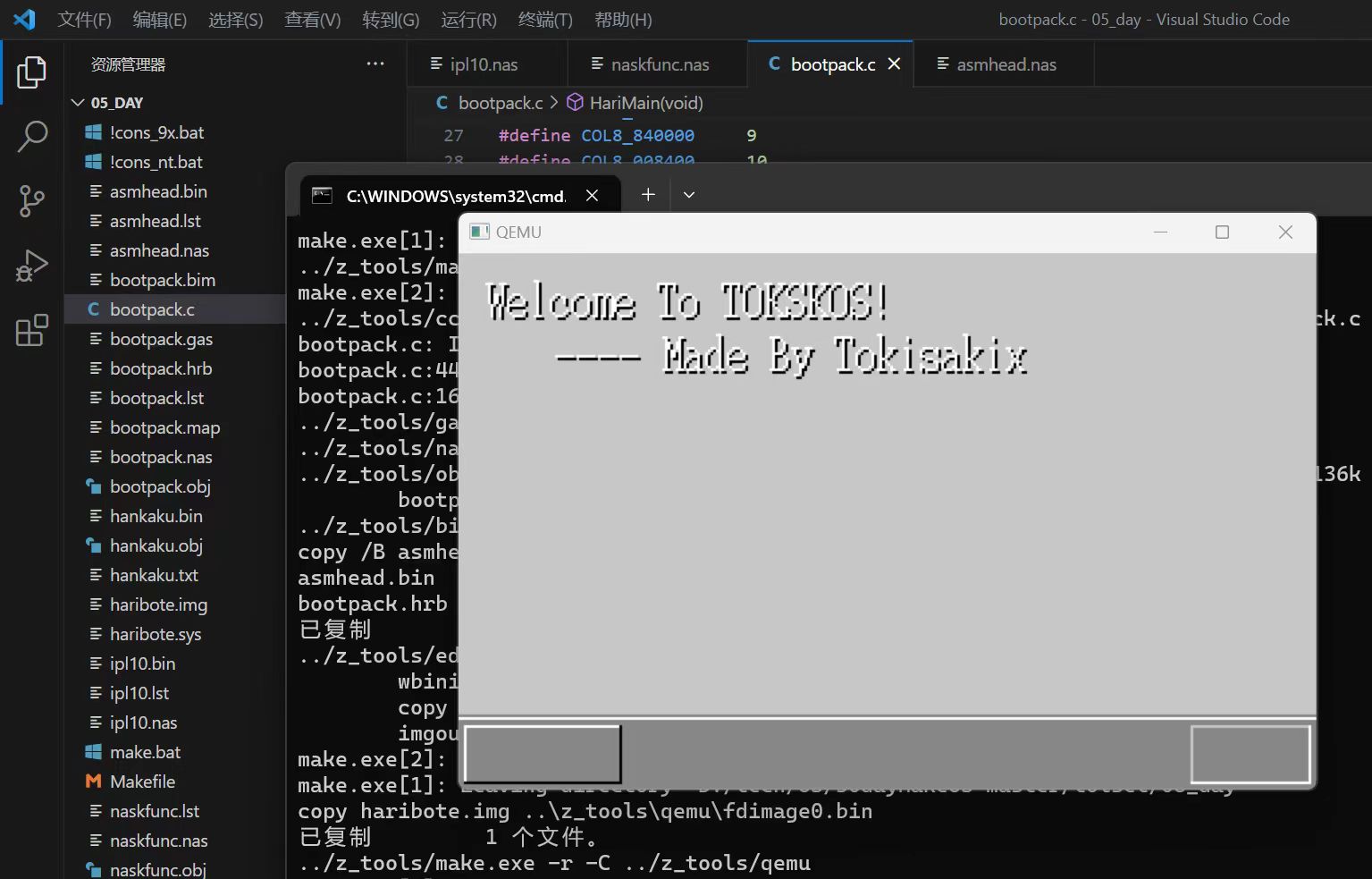Image resolution: width=1372 pixels, height=879 pixels.
Task: Switch to the asmhead.nas editor tab
Action: click(1006, 64)
